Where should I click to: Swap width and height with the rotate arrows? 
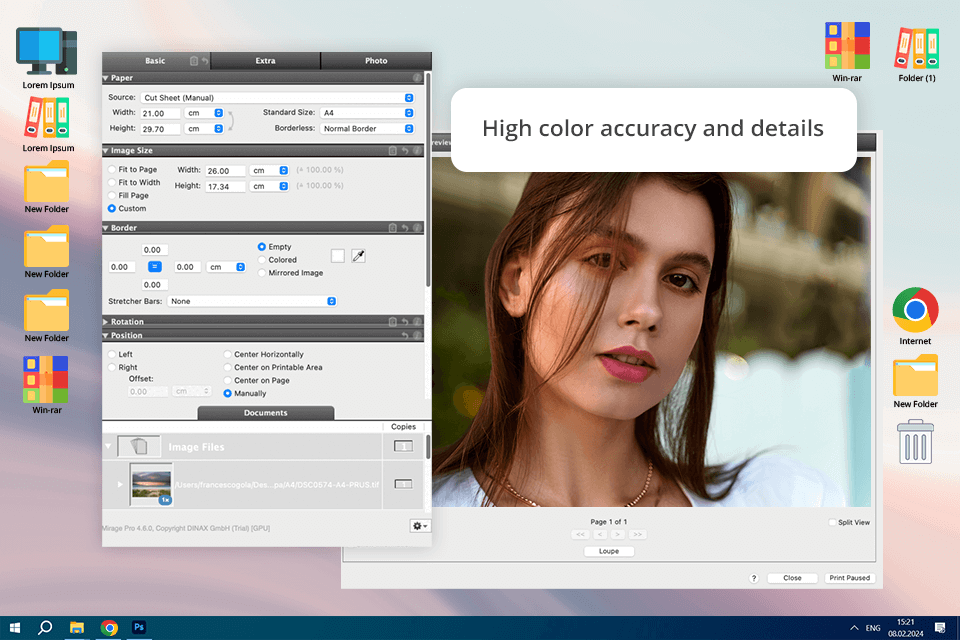231,121
